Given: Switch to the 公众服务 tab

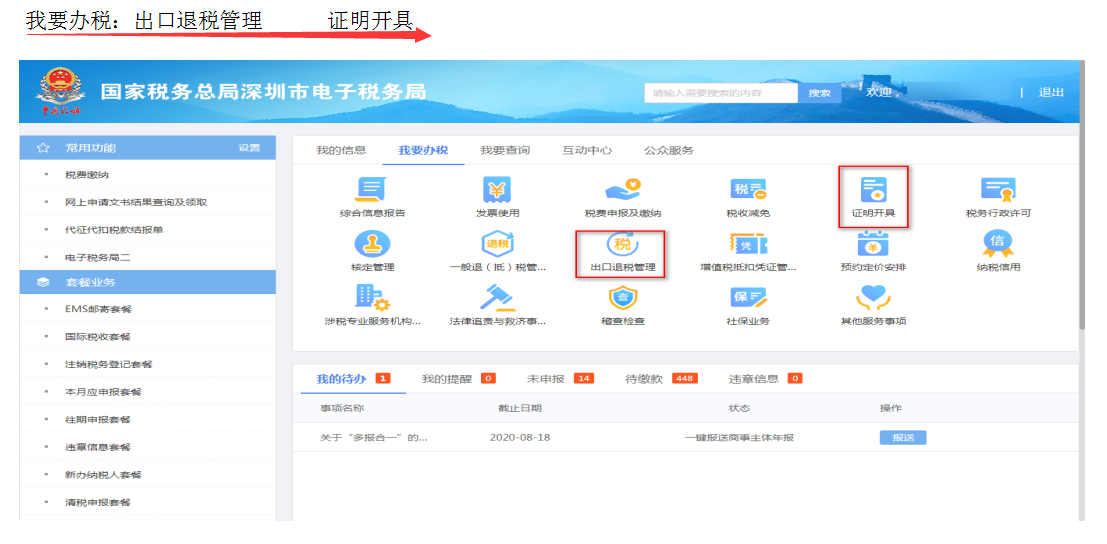Looking at the screenshot, I should click(668, 150).
